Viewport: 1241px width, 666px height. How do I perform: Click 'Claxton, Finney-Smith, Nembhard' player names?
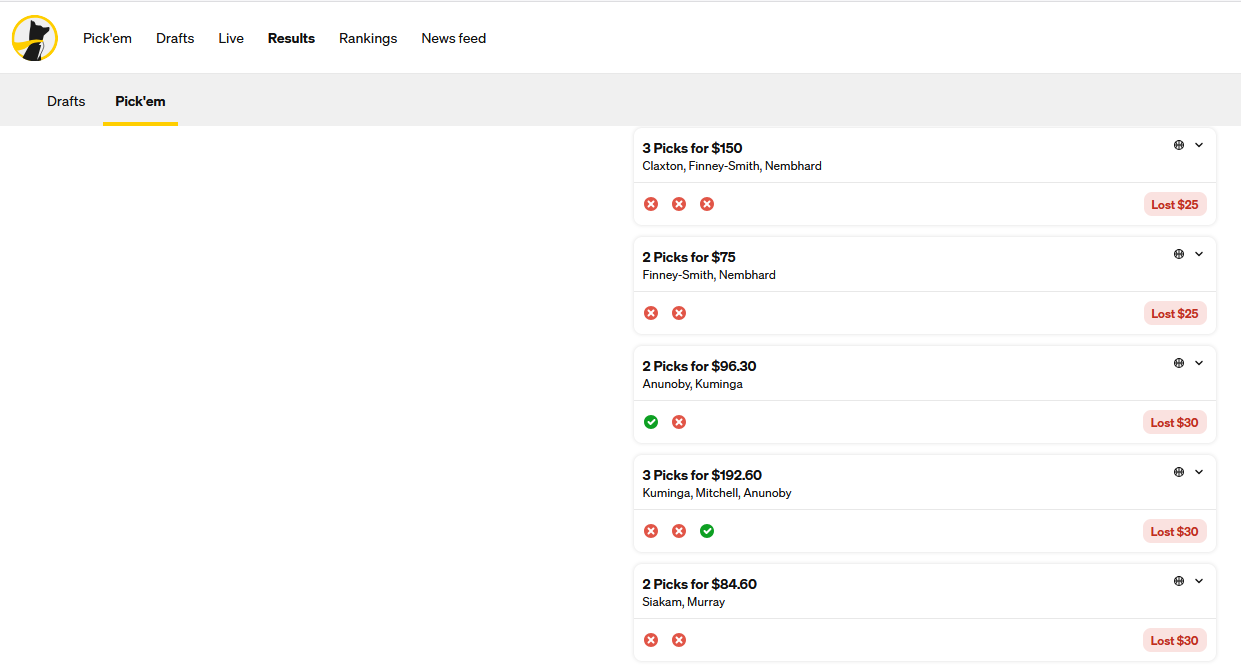click(x=732, y=166)
